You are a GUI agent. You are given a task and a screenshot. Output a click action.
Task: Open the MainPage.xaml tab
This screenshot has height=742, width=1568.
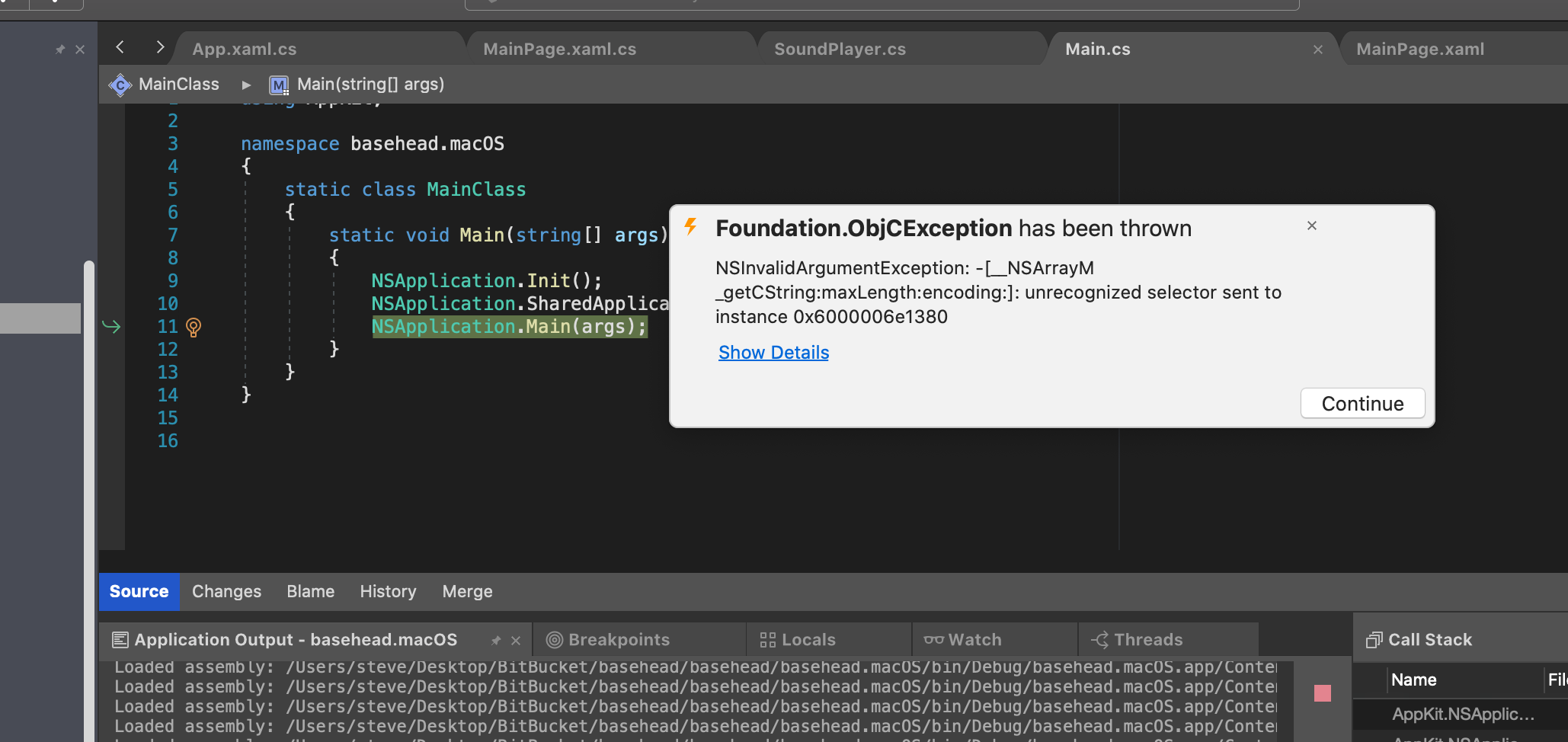1420,50
